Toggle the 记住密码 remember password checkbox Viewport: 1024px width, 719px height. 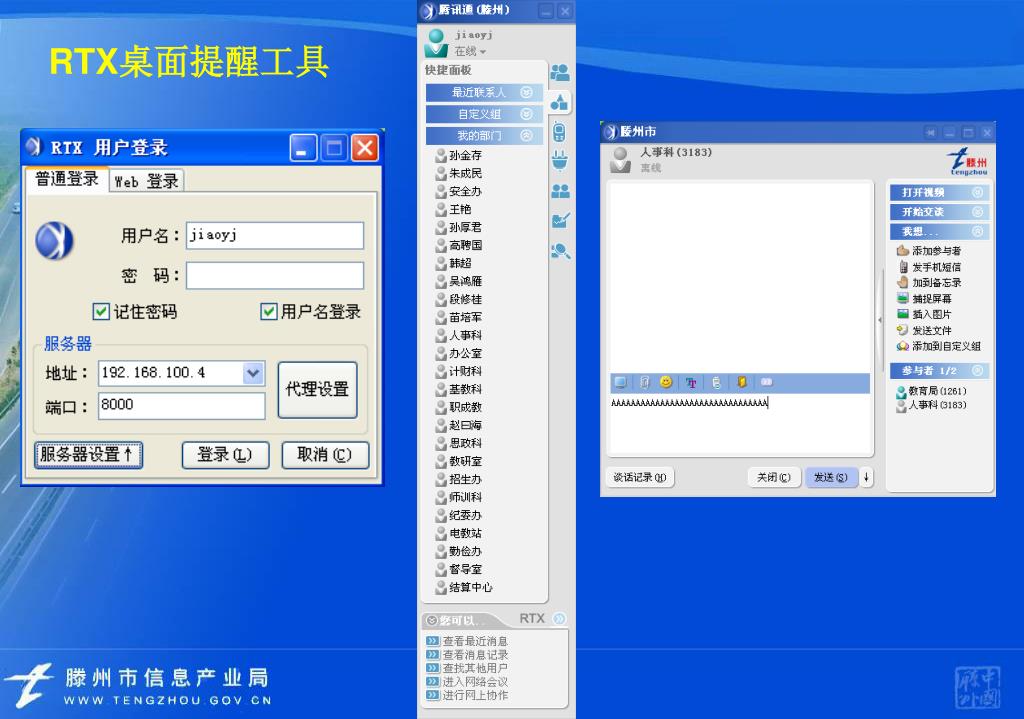pos(101,312)
